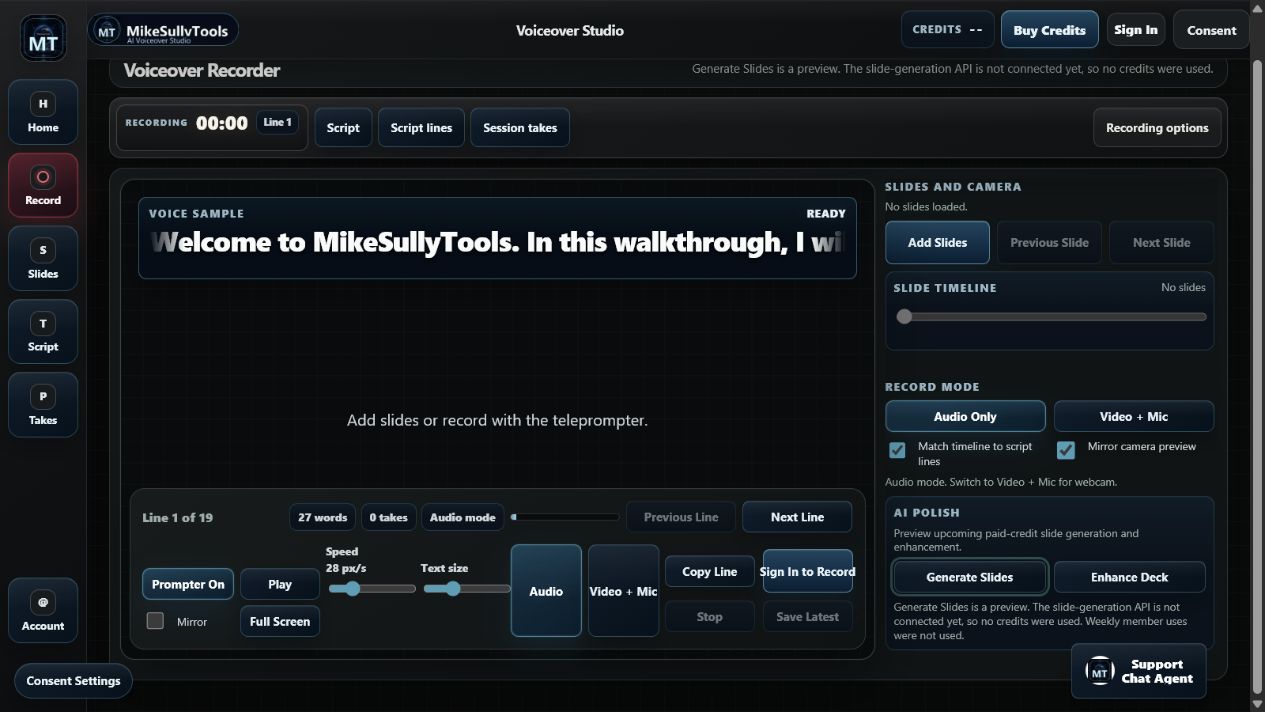The width and height of the screenshot is (1265, 712).
Task: Click the line progress bar next to Audio mode
Action: (565, 517)
